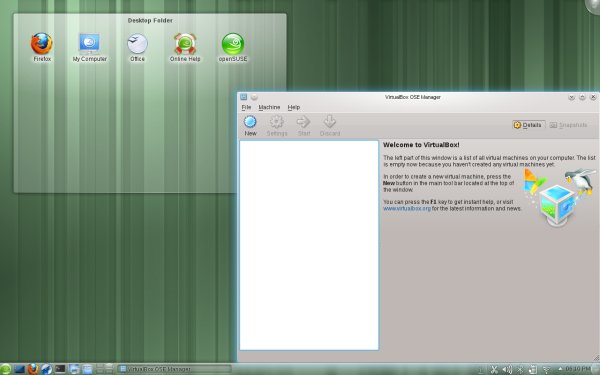Image resolution: width=600 pixels, height=375 pixels.
Task: Follow the www.virtualbox.org link
Action: pyautogui.click(x=407, y=209)
